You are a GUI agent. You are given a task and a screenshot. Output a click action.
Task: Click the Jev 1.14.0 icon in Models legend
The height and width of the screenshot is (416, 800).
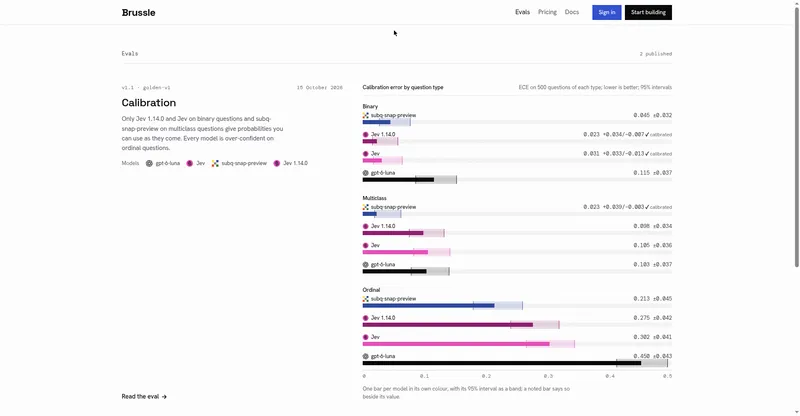pyautogui.click(x=277, y=163)
